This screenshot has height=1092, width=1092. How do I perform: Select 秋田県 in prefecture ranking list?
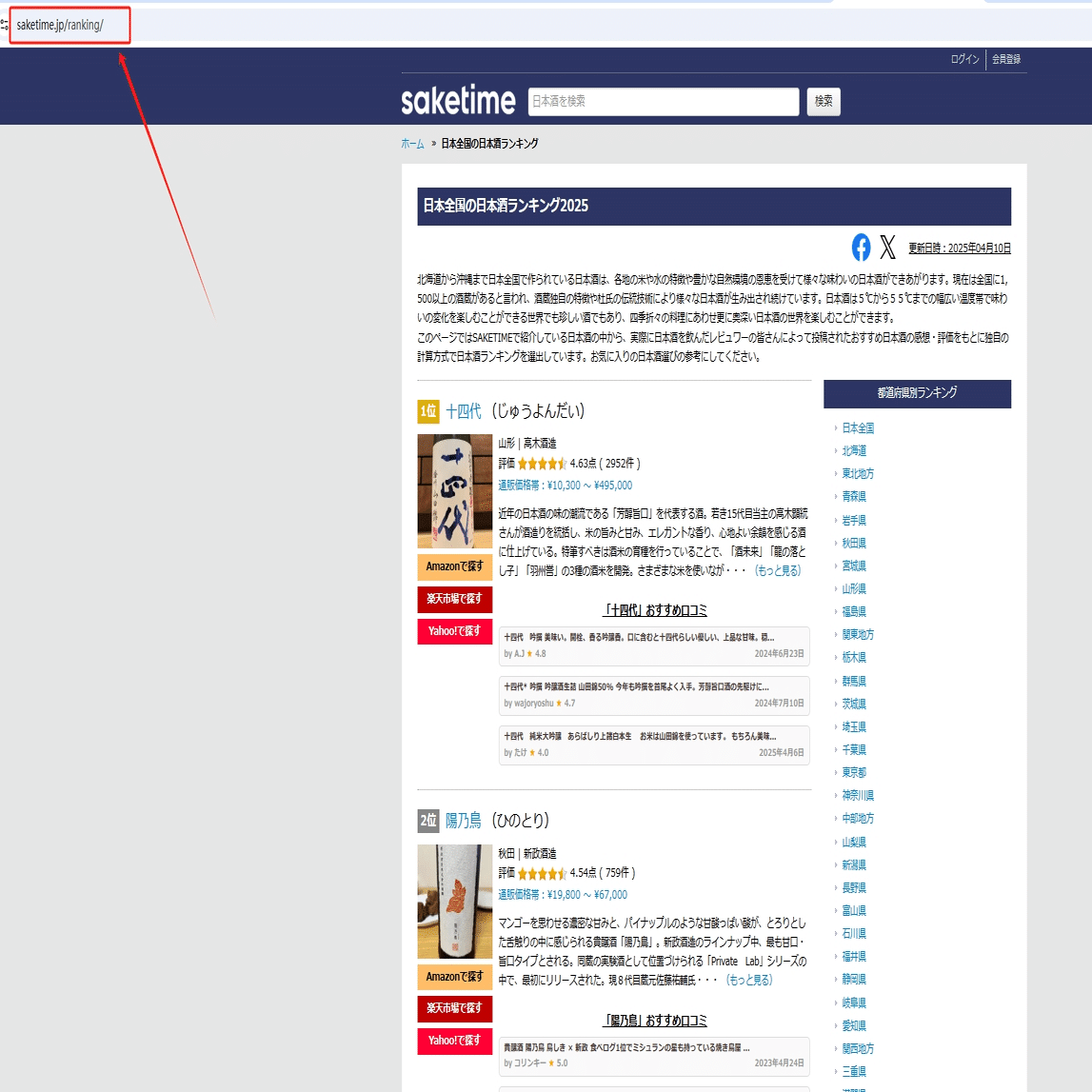click(x=854, y=544)
